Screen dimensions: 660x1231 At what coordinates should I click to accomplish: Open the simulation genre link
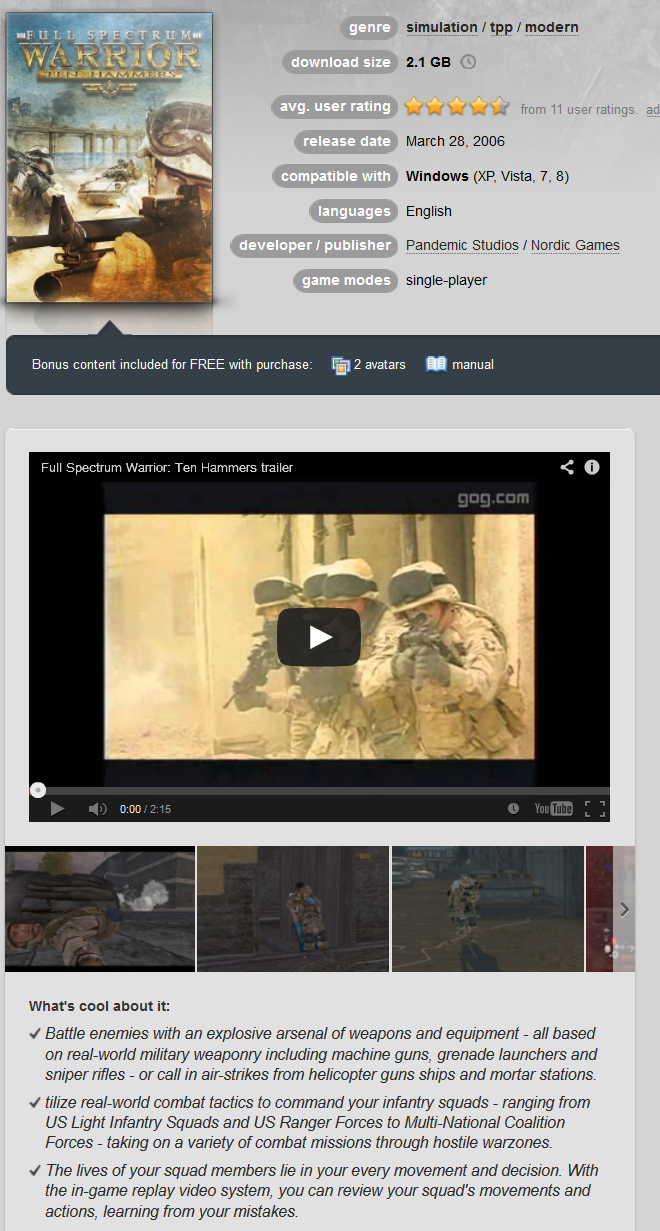coord(442,27)
